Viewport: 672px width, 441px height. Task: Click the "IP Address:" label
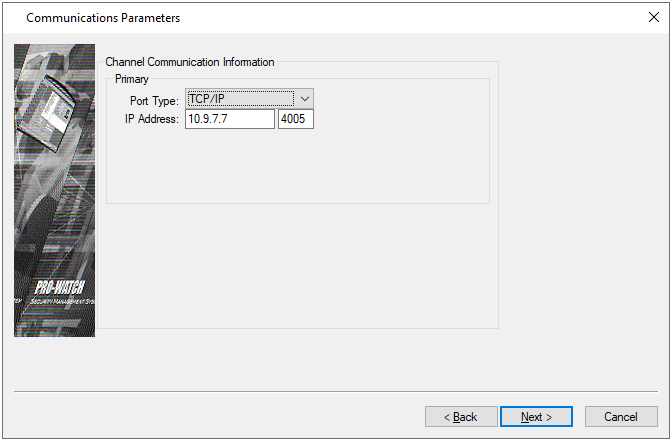tap(148, 120)
